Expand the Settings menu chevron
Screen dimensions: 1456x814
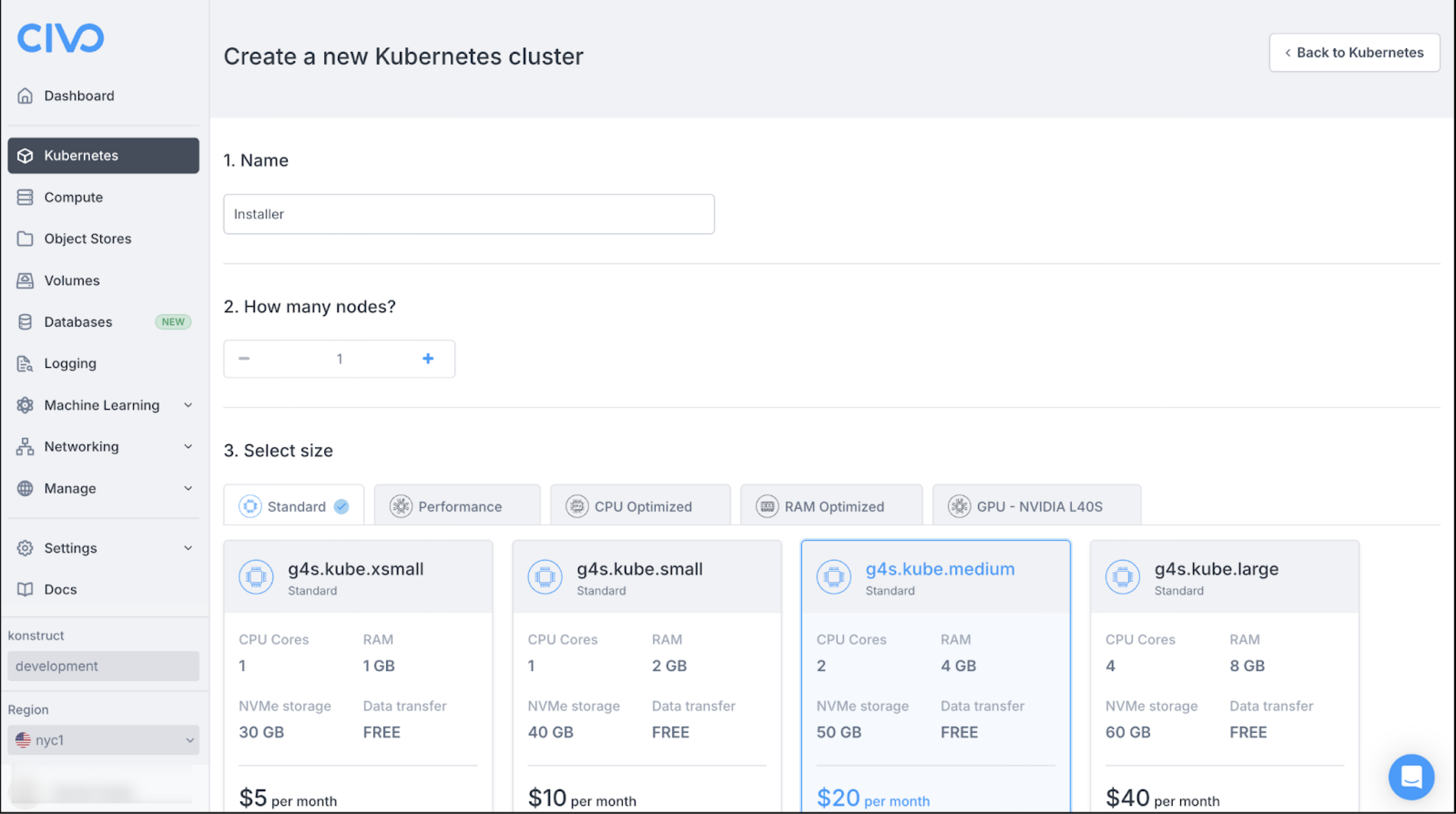pyautogui.click(x=188, y=548)
